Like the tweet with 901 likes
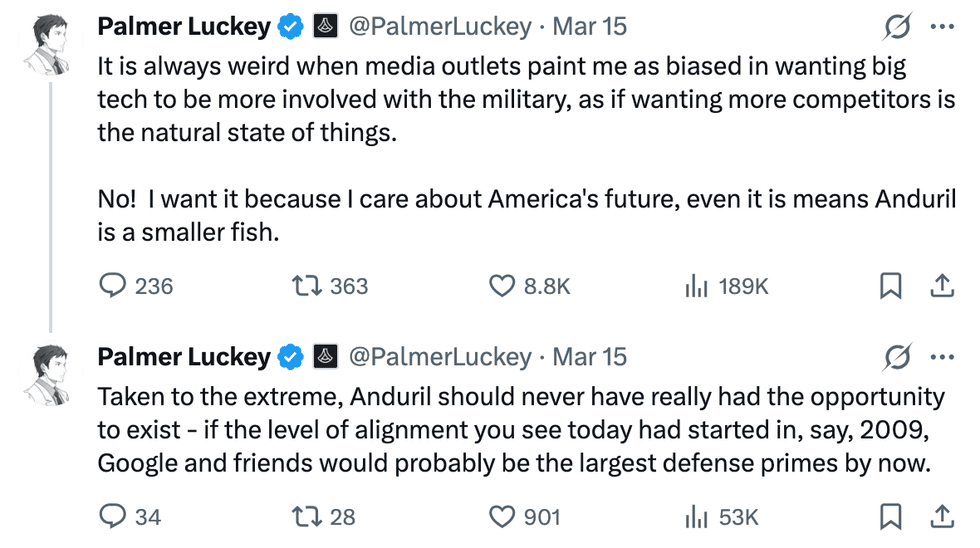980x548 pixels. 502,516
